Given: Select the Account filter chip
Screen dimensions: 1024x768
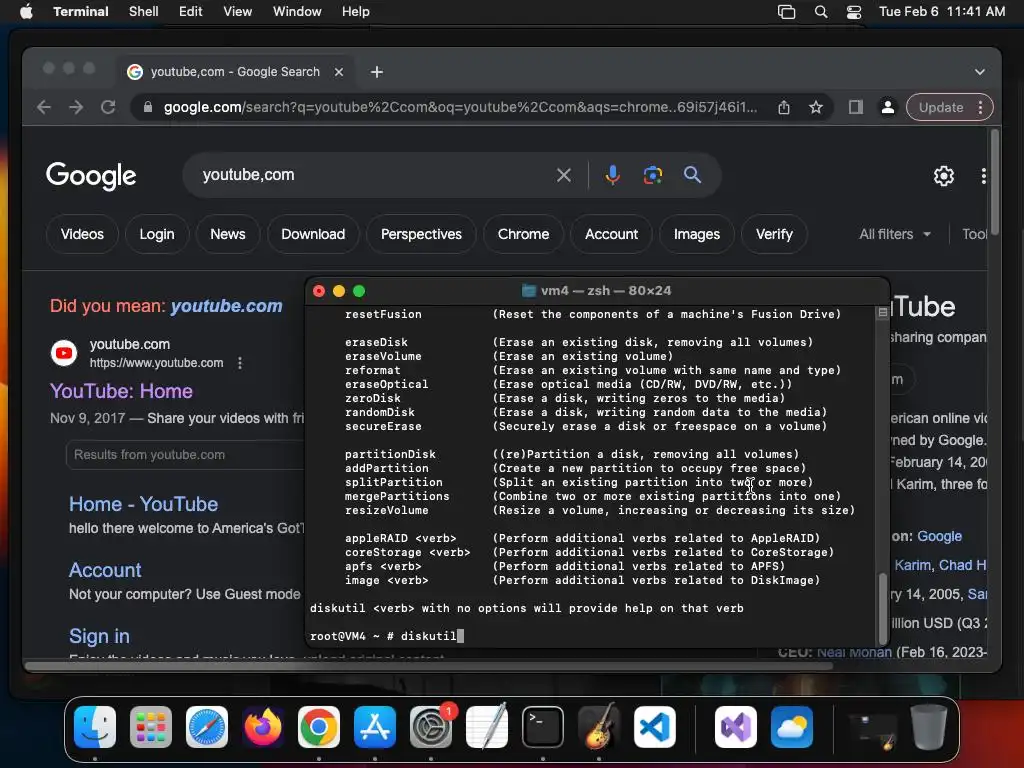Looking at the screenshot, I should tap(611, 234).
